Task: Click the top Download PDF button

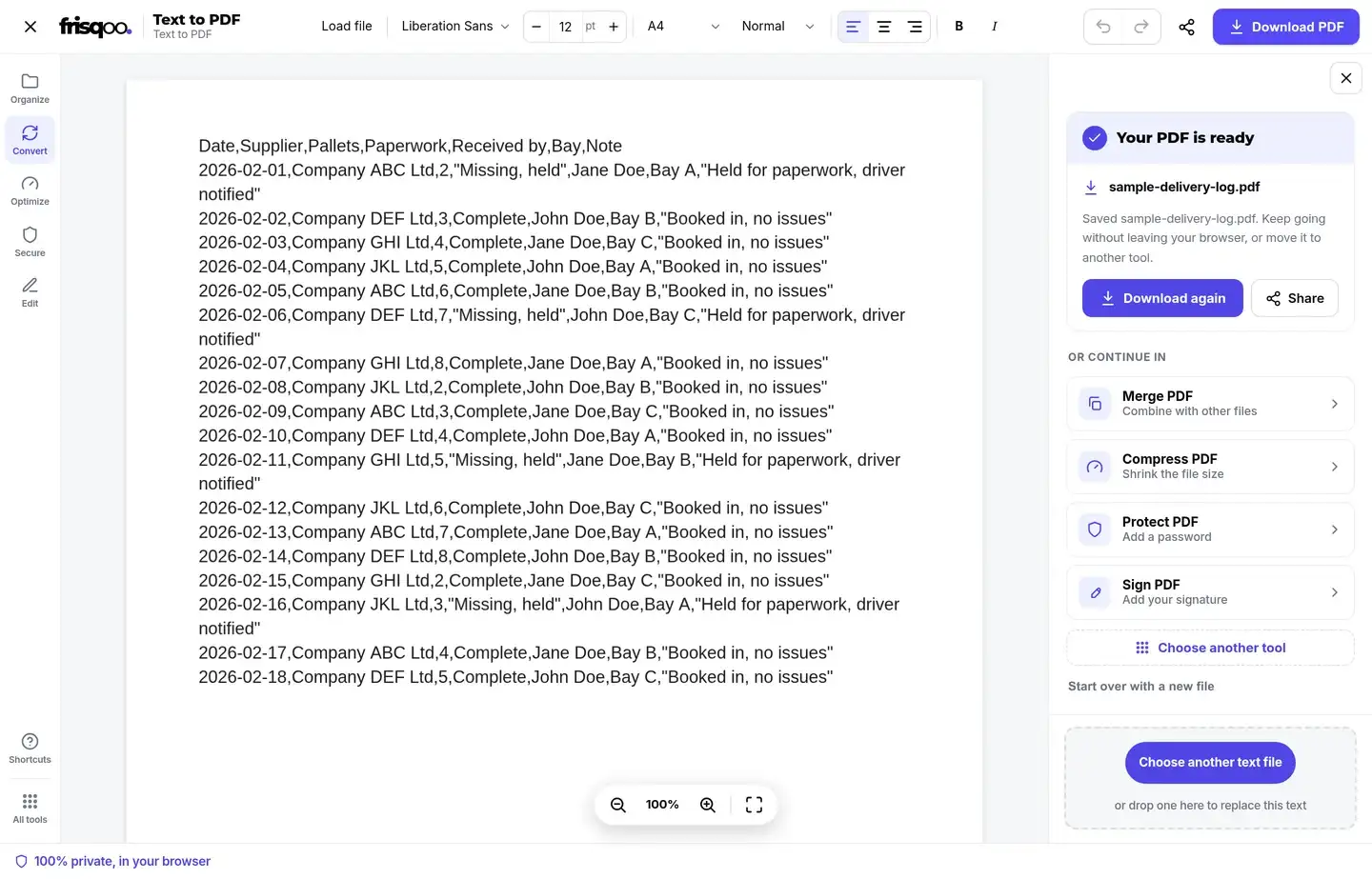Action: click(x=1285, y=27)
